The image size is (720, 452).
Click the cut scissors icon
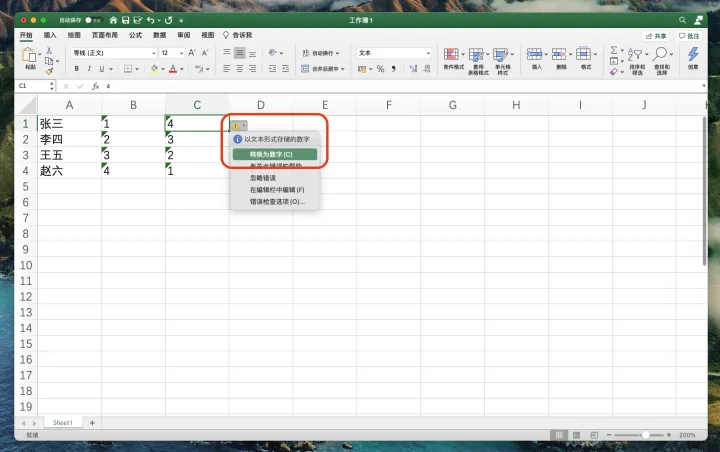50,49
